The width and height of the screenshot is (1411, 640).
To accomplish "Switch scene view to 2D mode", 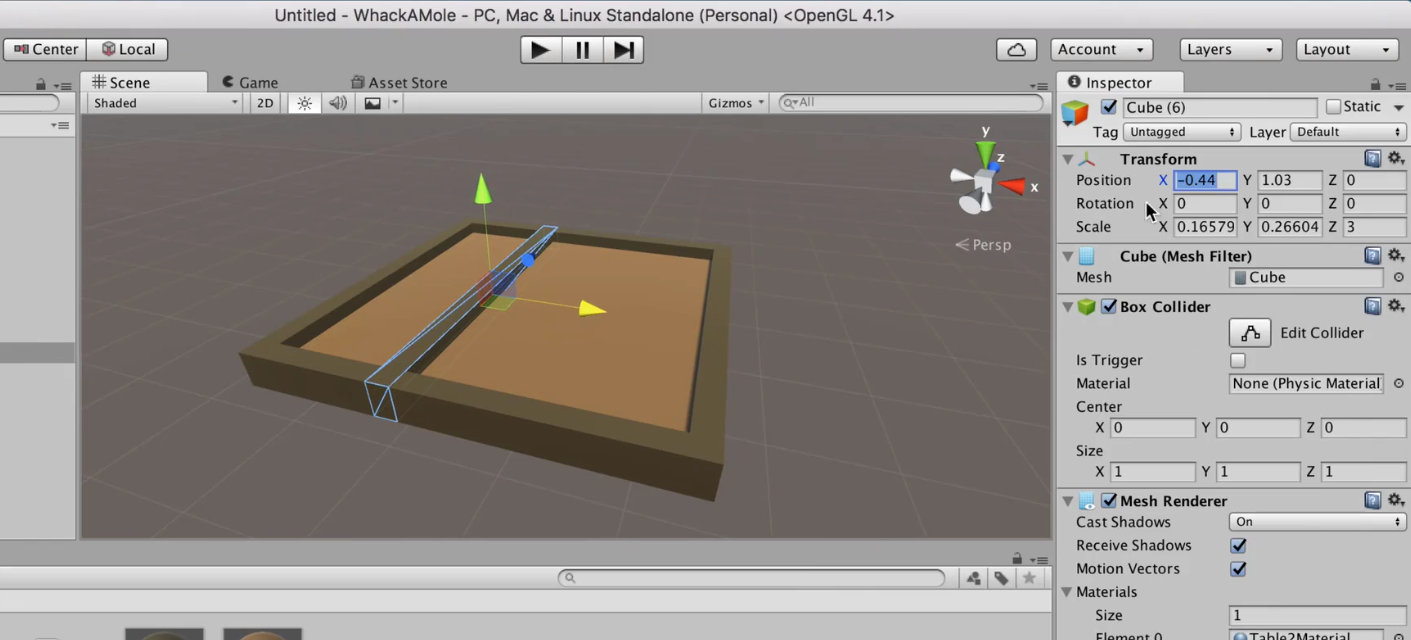I will coord(264,103).
